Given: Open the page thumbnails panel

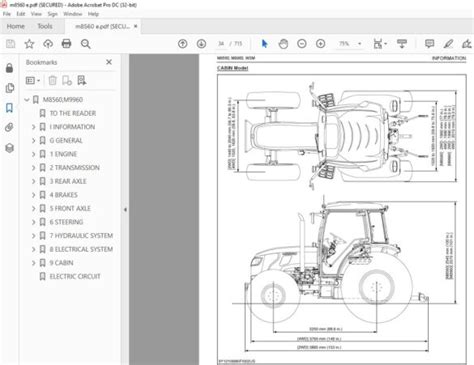Looking at the screenshot, I should [10, 88].
